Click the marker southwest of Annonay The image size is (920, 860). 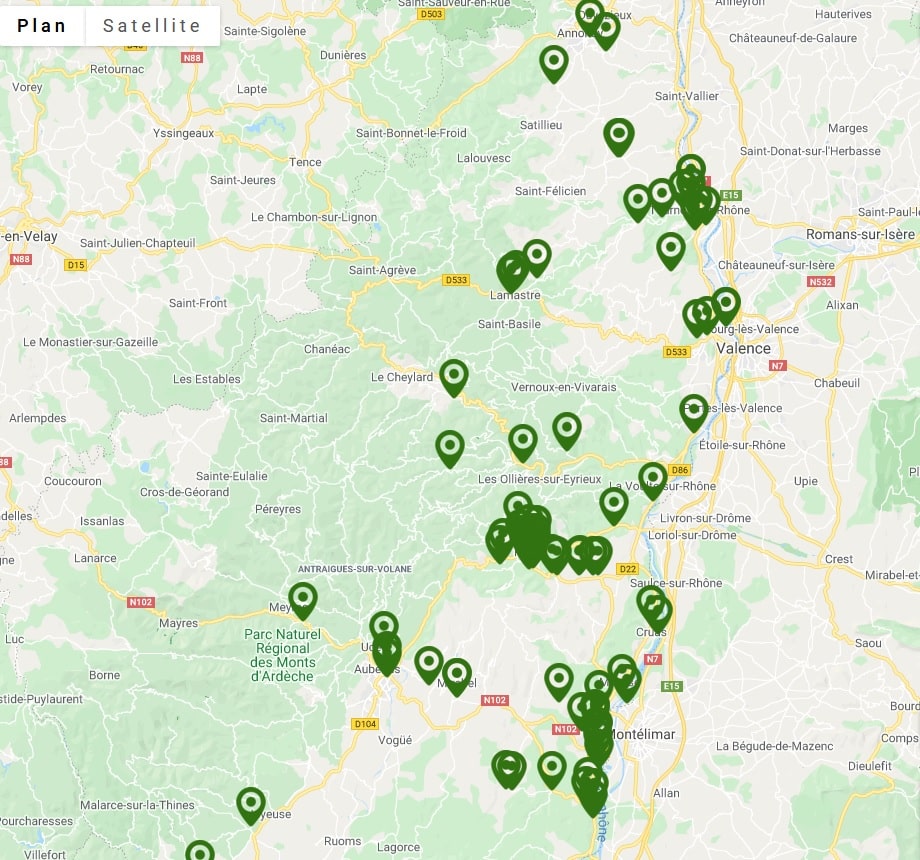tap(554, 62)
